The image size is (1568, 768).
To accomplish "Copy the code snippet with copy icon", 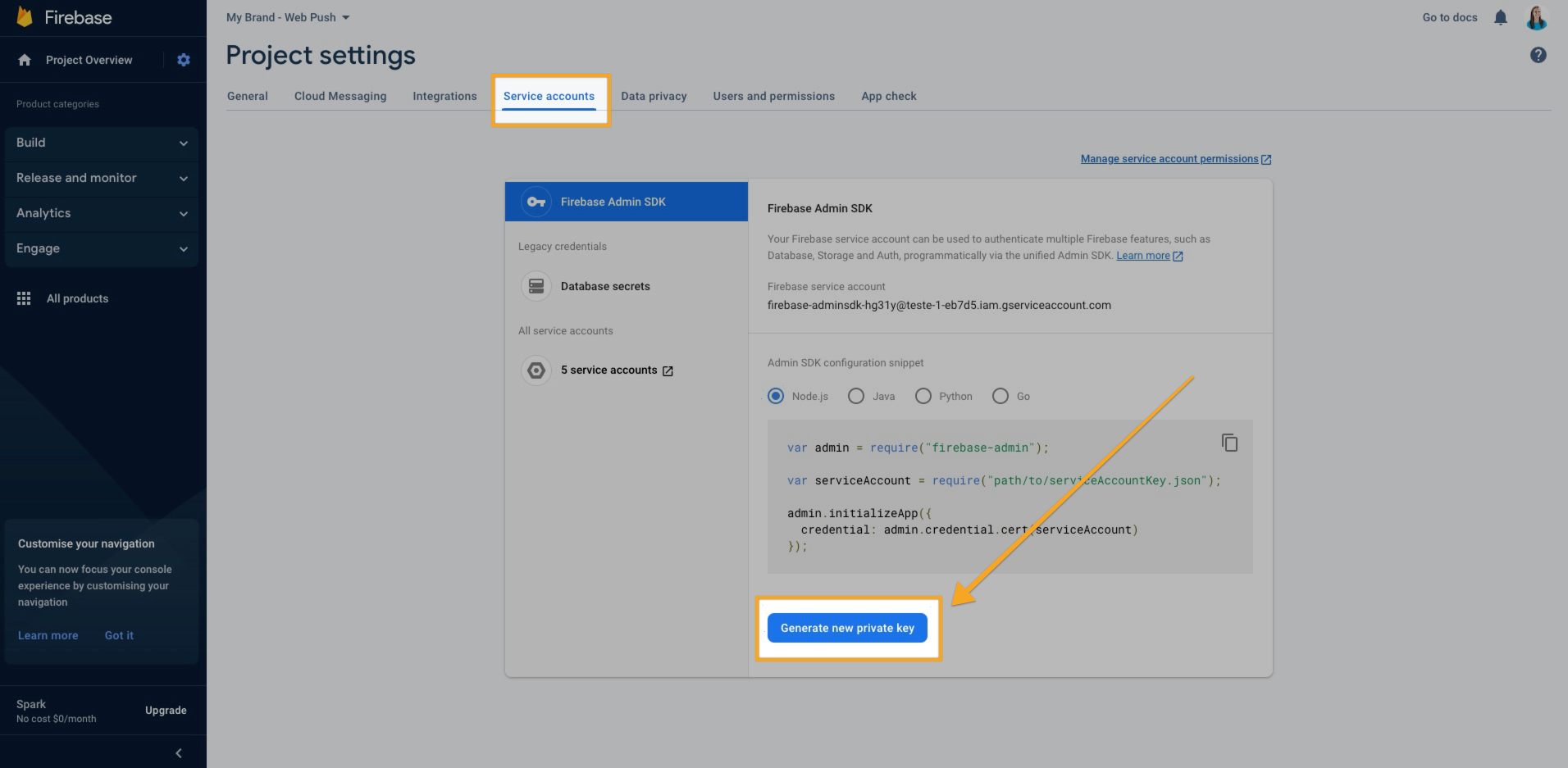I will click(x=1228, y=443).
